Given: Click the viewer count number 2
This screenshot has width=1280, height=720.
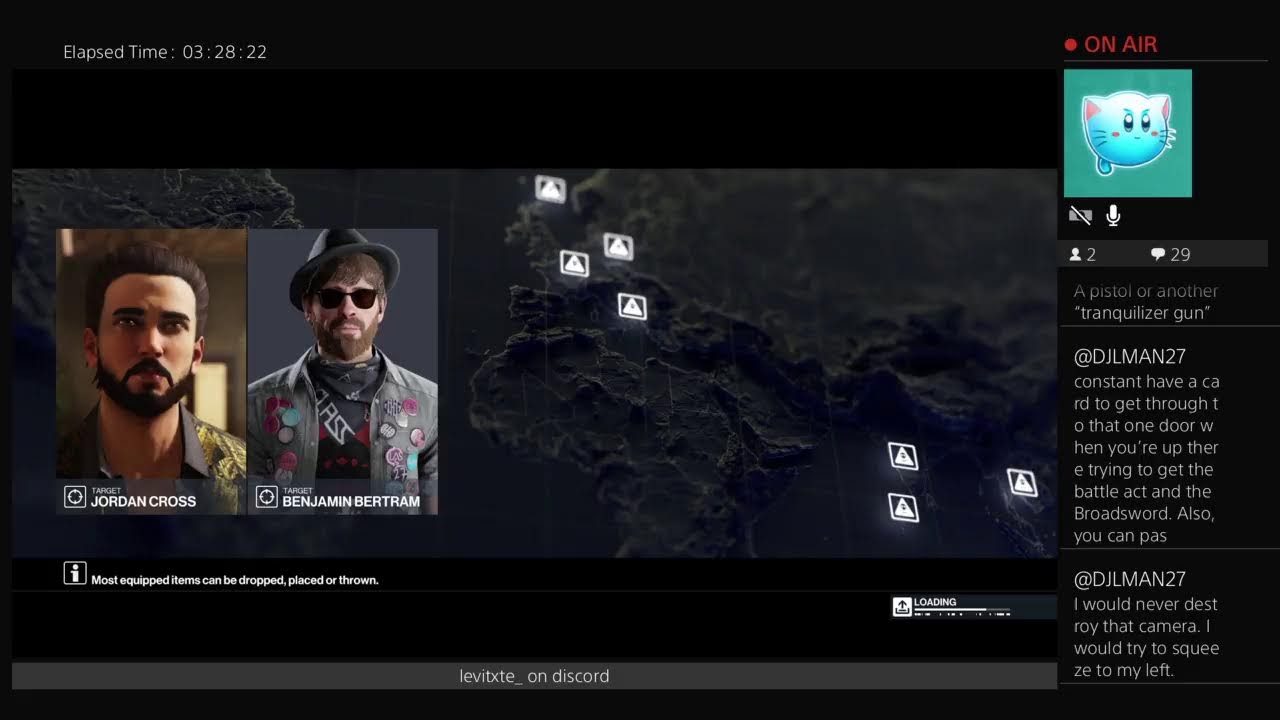Looking at the screenshot, I should coord(1091,255).
